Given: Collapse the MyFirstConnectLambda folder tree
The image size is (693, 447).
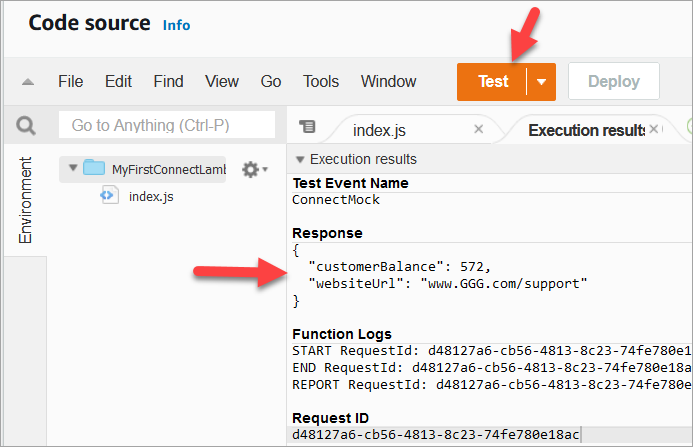Looking at the screenshot, I should [72, 168].
